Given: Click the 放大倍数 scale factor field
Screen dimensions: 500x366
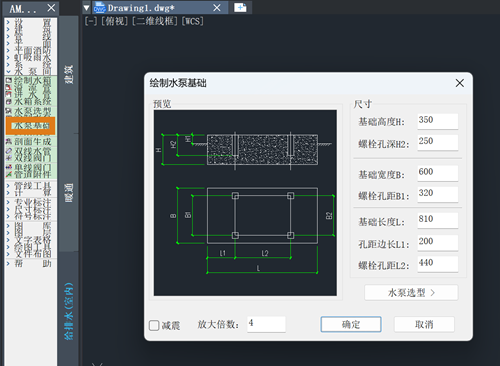Looking at the screenshot, I should click(266, 324).
